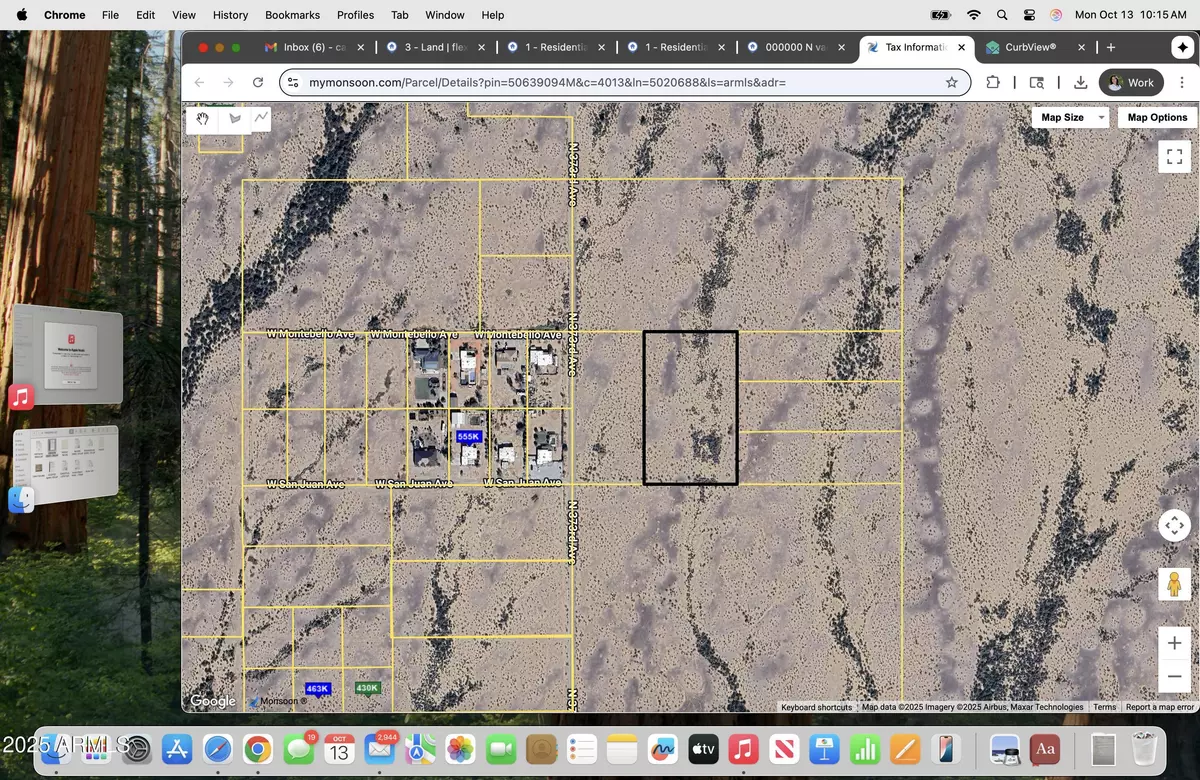Select the polygon shape drawing tool

click(235, 119)
